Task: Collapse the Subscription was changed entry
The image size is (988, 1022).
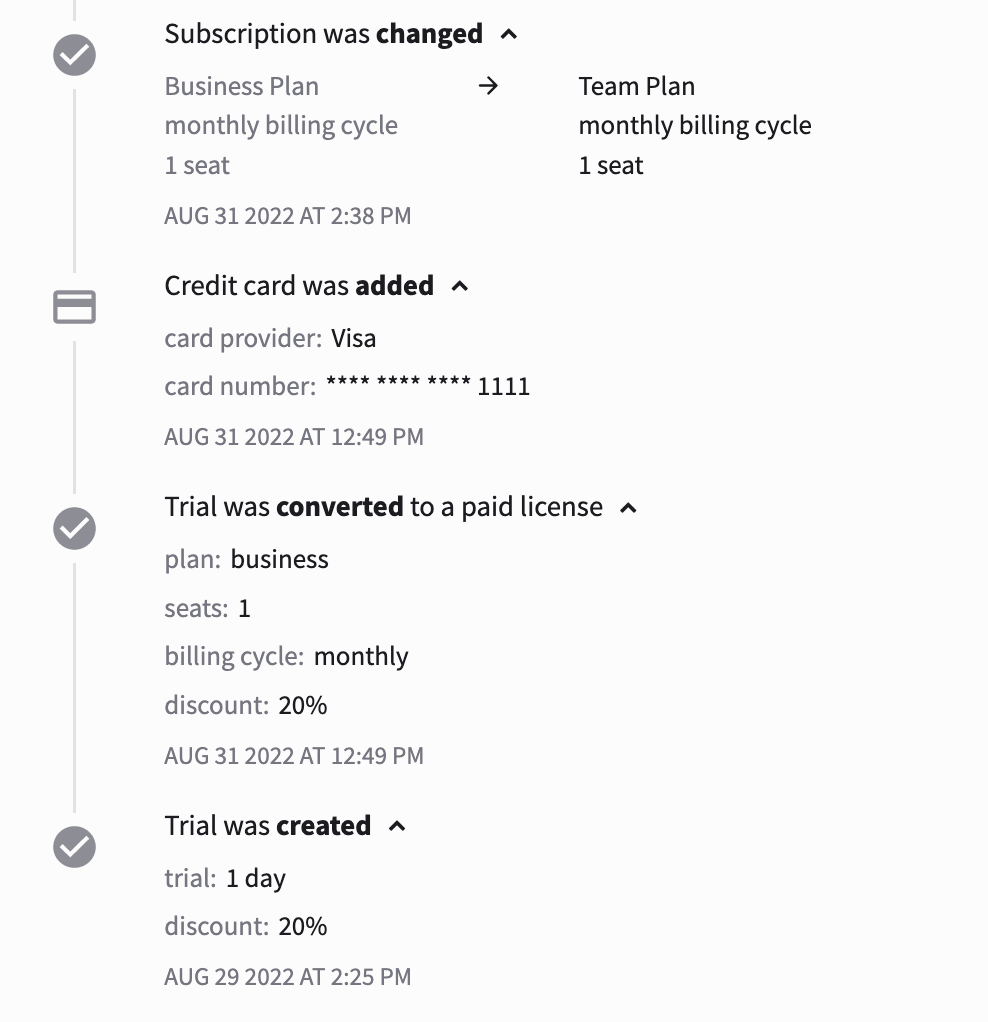Action: [x=508, y=33]
